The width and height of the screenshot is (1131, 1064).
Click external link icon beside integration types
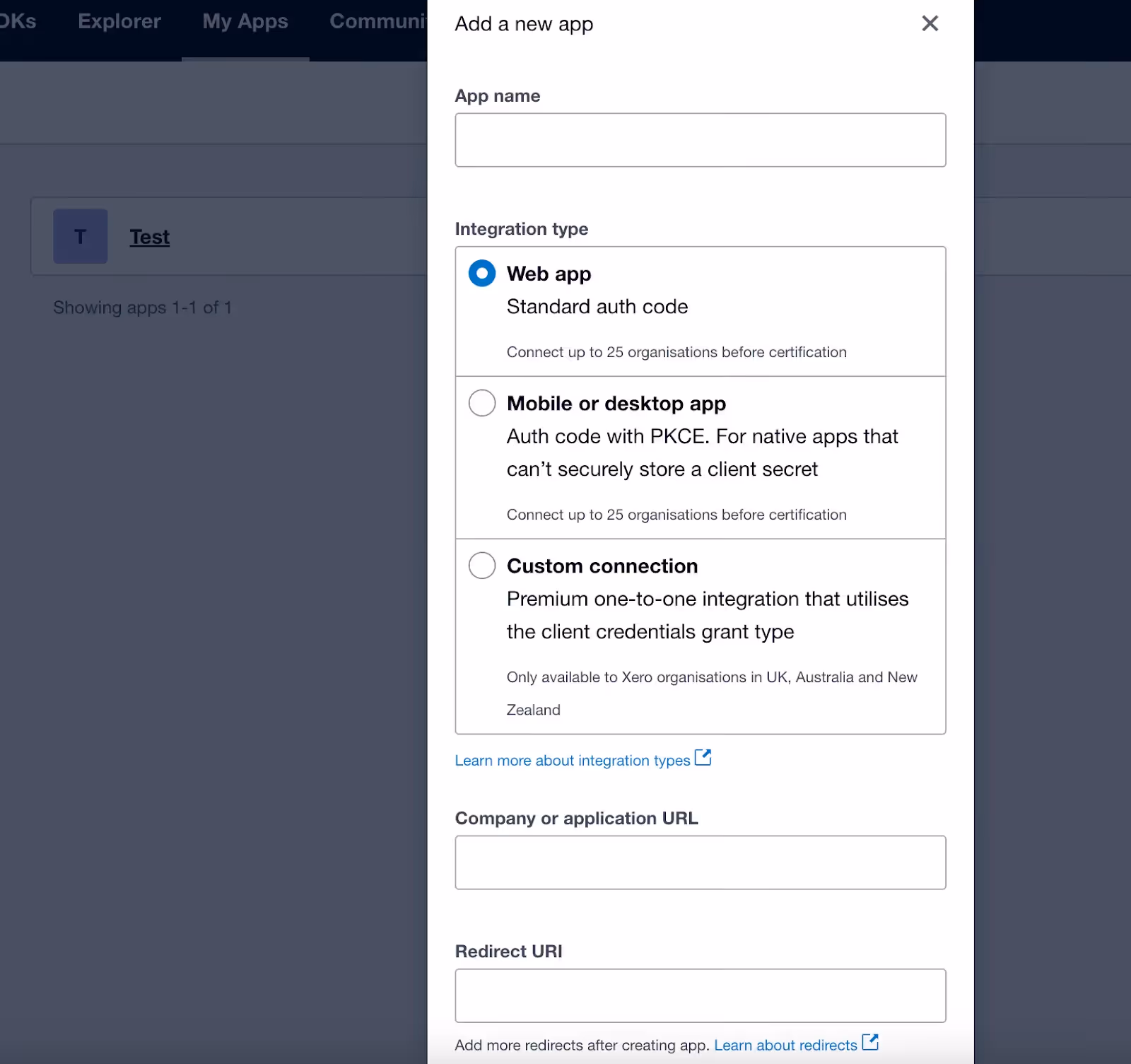point(703,758)
